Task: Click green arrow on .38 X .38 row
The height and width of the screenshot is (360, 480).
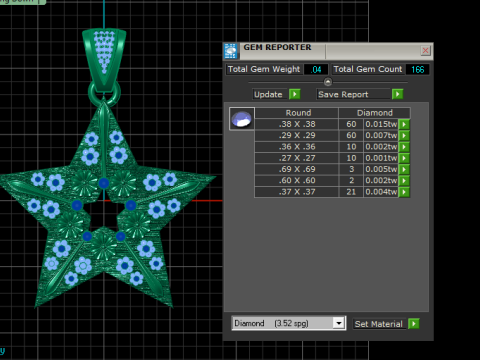Action: [404, 124]
